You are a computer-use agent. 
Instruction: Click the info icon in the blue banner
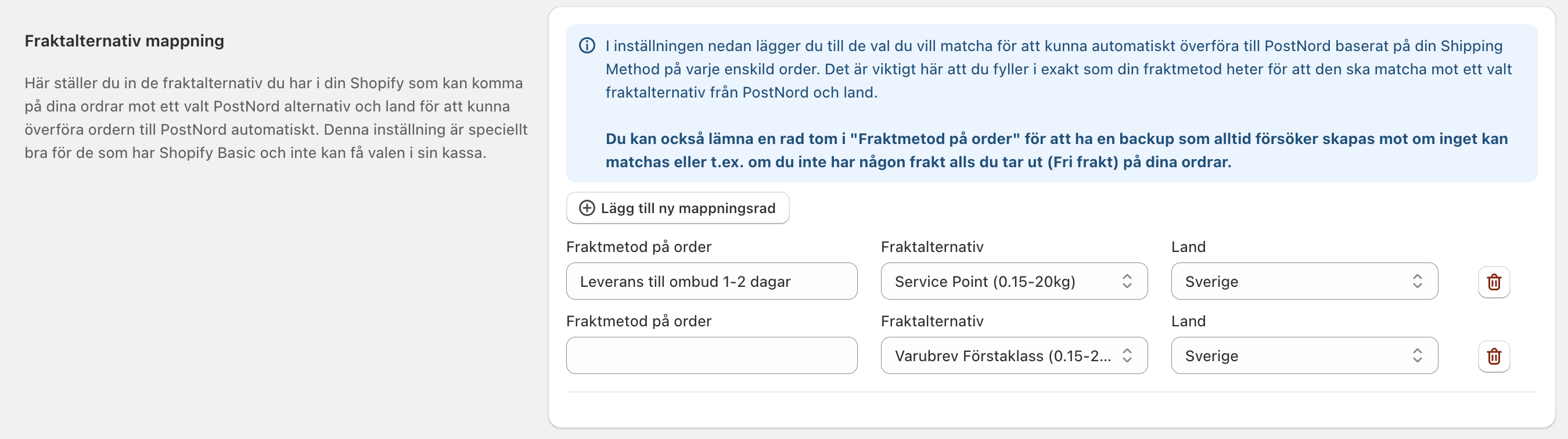click(587, 46)
